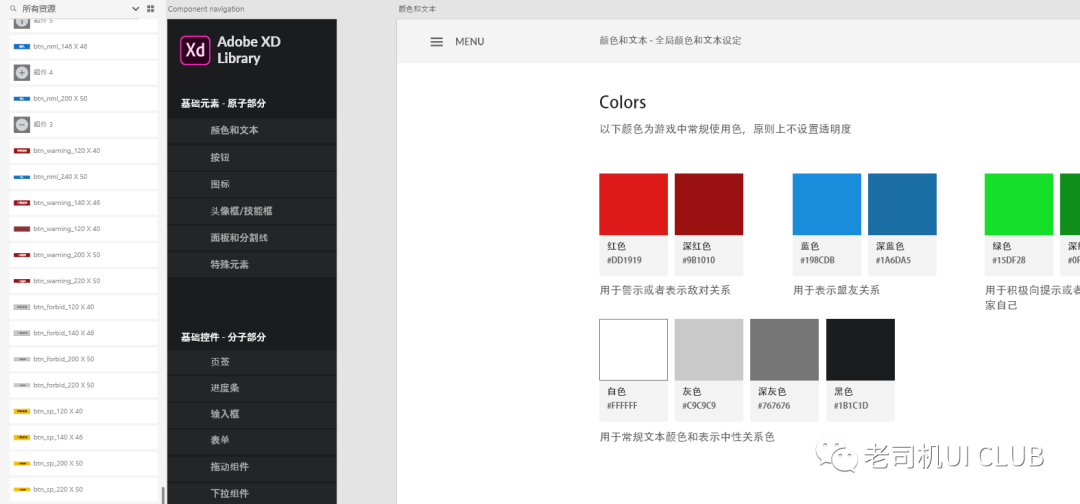Select the btn_warning_200 X 50 component

pos(83,255)
